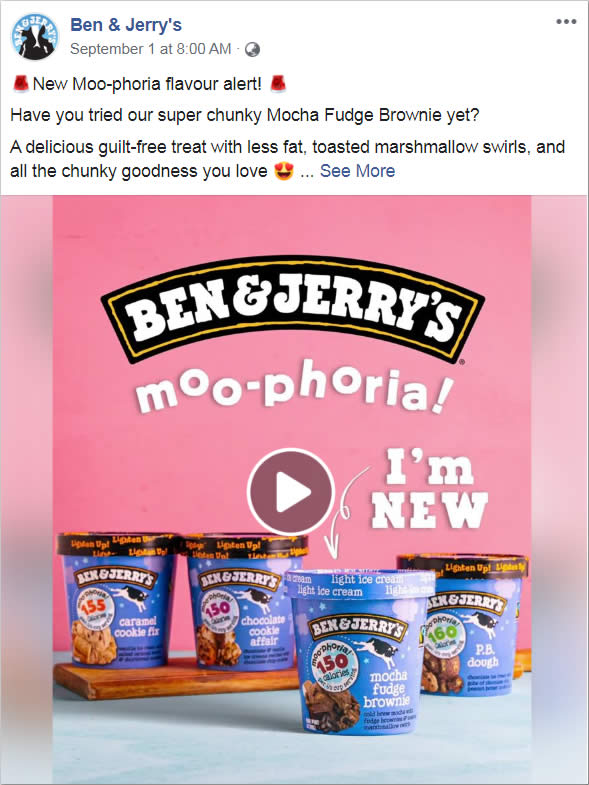Viewport: 589px width, 785px height.
Task: Click the mocha fudge brownie pint
Action: point(360,652)
